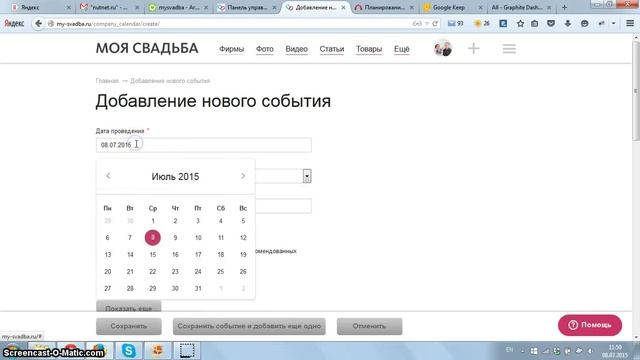
Task: Open the dropdown arrow beside calendar
Action: 307,176
